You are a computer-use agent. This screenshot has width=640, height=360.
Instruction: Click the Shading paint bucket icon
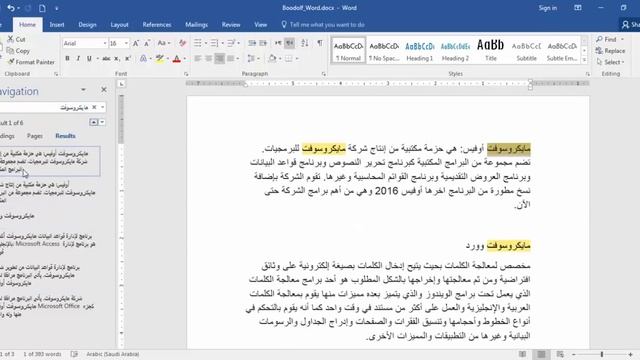(272, 59)
